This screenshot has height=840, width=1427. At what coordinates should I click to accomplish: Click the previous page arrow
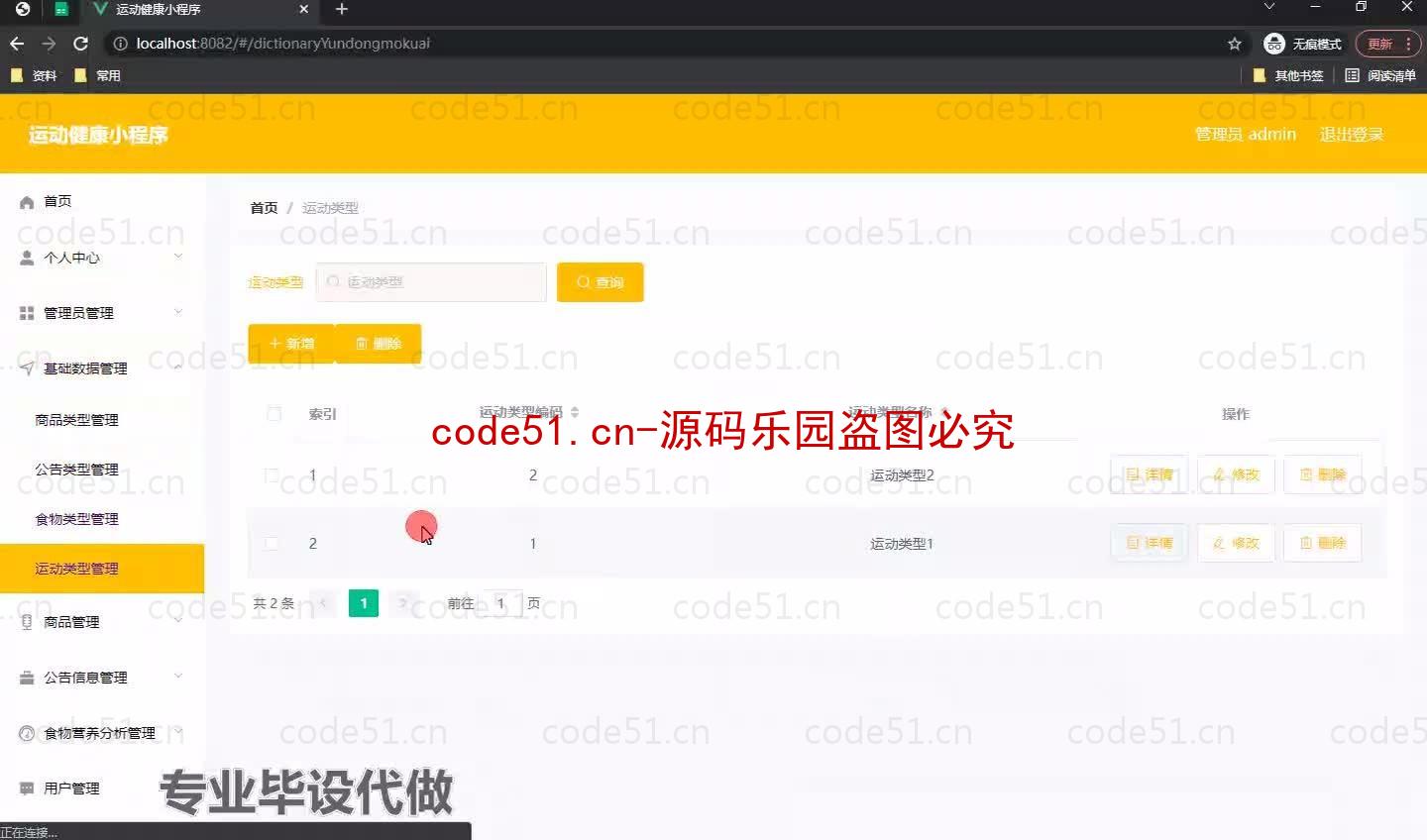(x=323, y=603)
